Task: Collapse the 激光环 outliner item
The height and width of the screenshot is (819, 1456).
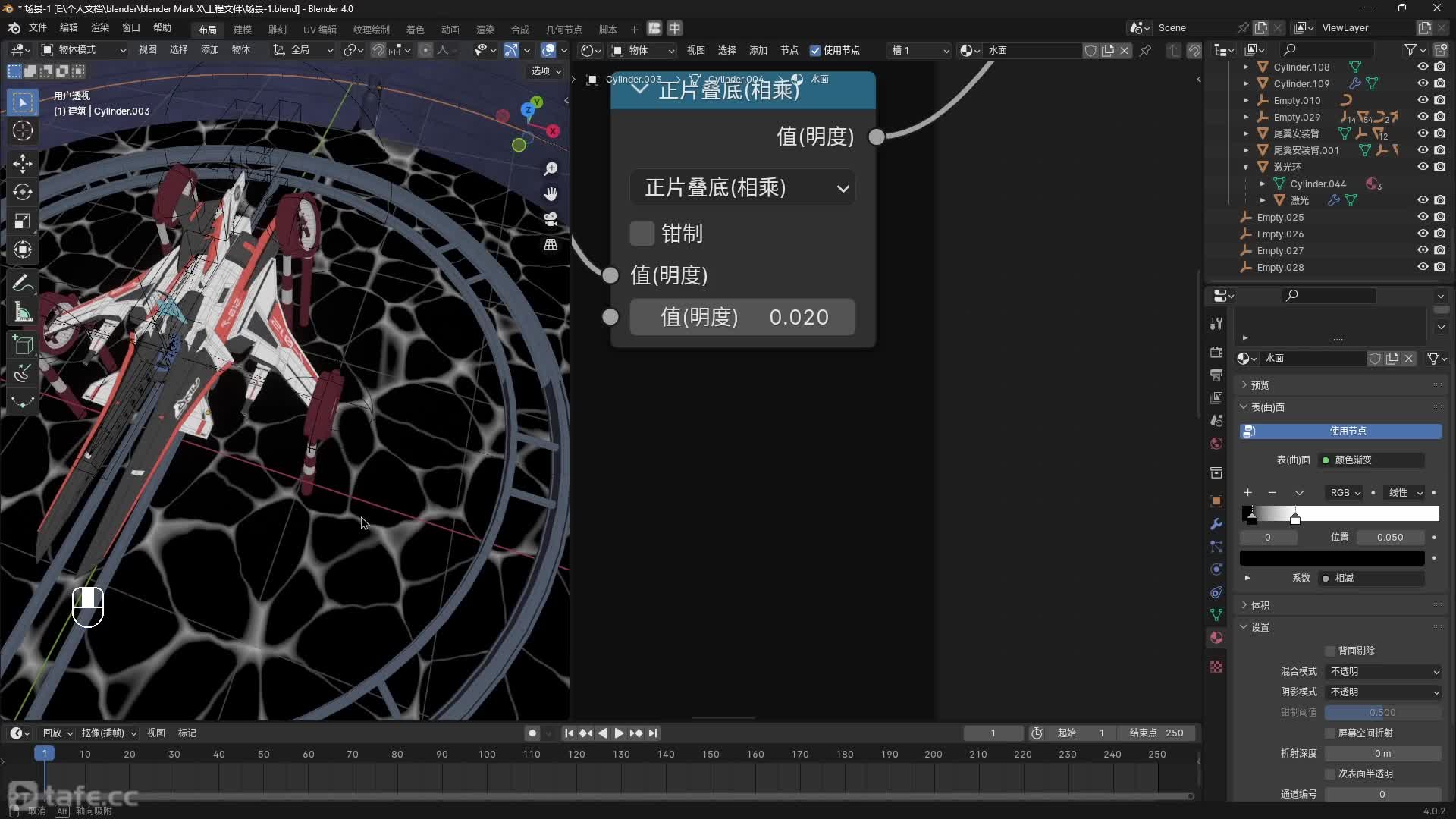Action: tap(1245, 167)
